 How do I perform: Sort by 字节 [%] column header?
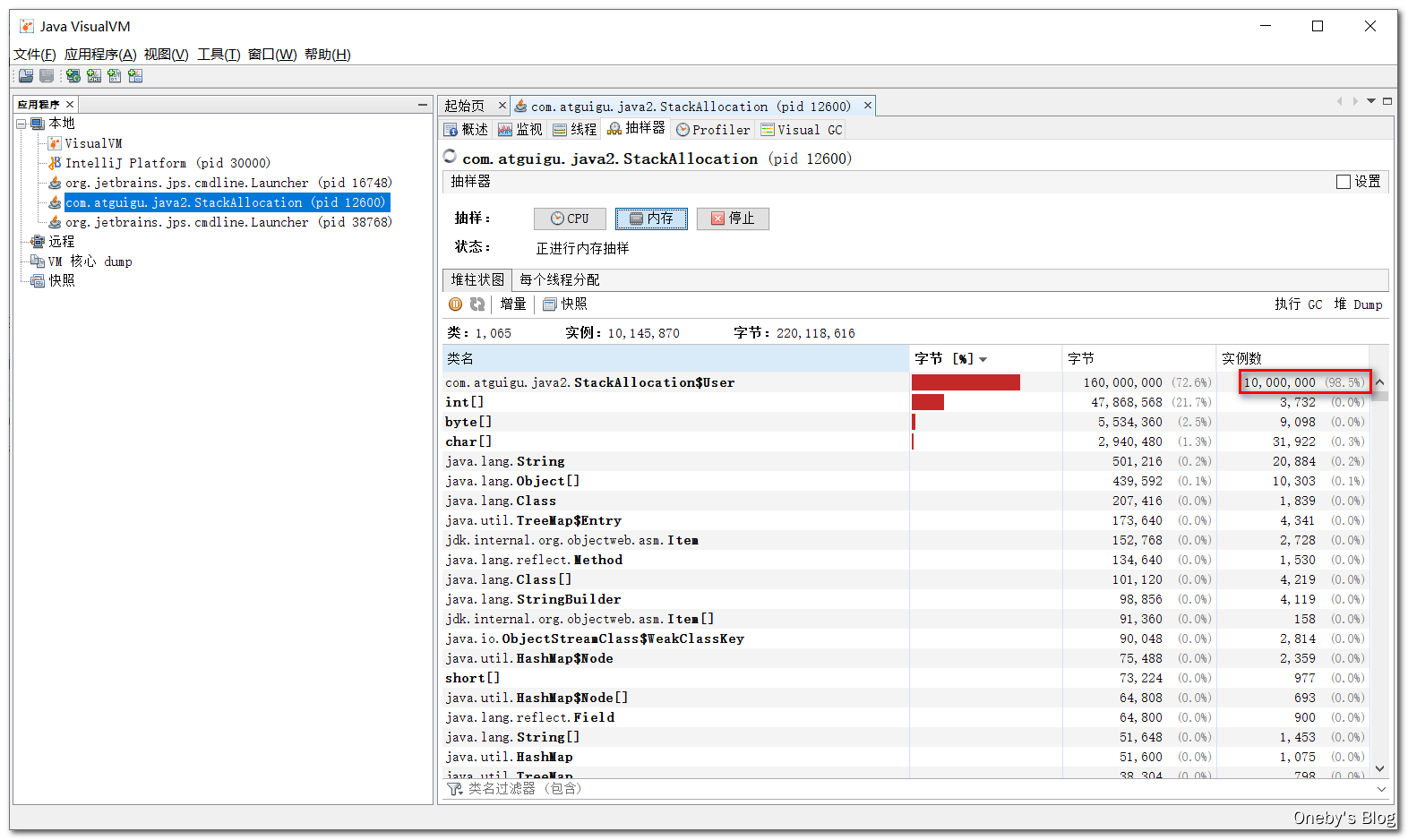pos(986,358)
